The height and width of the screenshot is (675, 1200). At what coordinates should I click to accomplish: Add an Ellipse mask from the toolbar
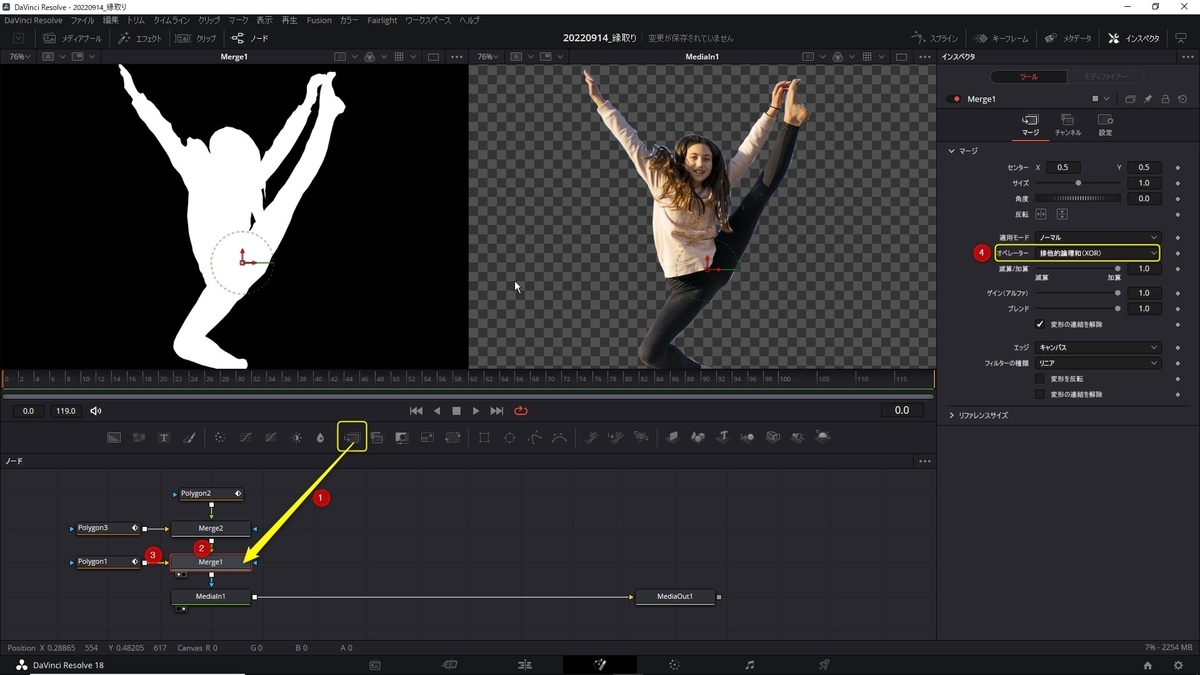point(509,437)
